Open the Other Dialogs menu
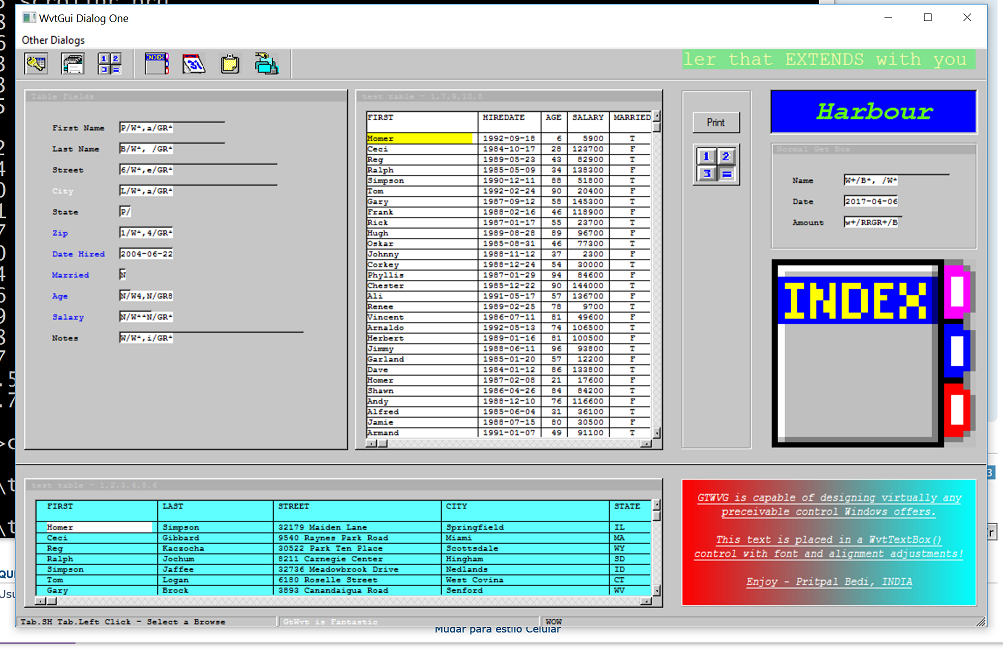The height and width of the screenshot is (655, 1003). coord(53,40)
